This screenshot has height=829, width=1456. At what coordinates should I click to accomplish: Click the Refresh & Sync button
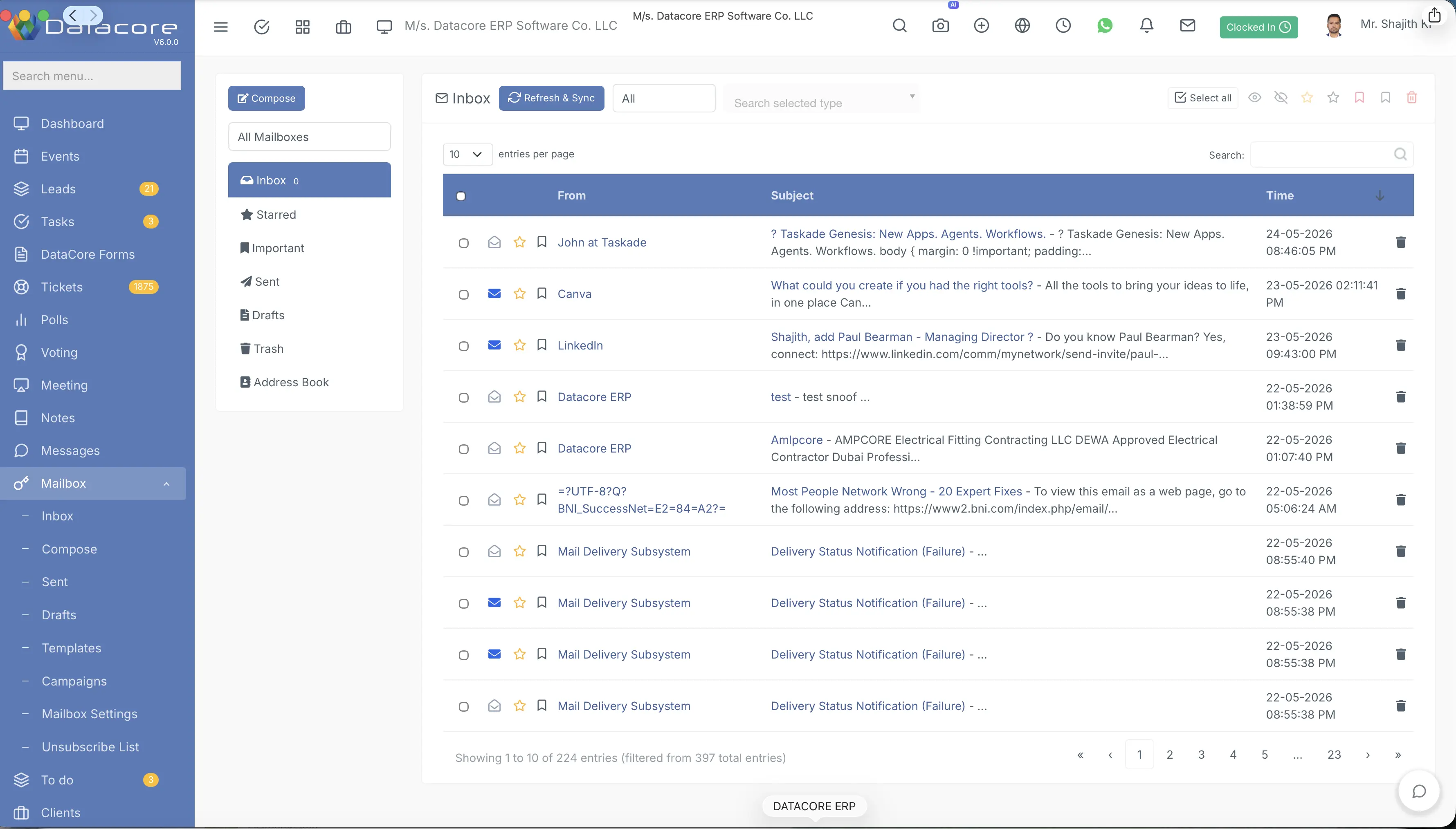(x=551, y=98)
